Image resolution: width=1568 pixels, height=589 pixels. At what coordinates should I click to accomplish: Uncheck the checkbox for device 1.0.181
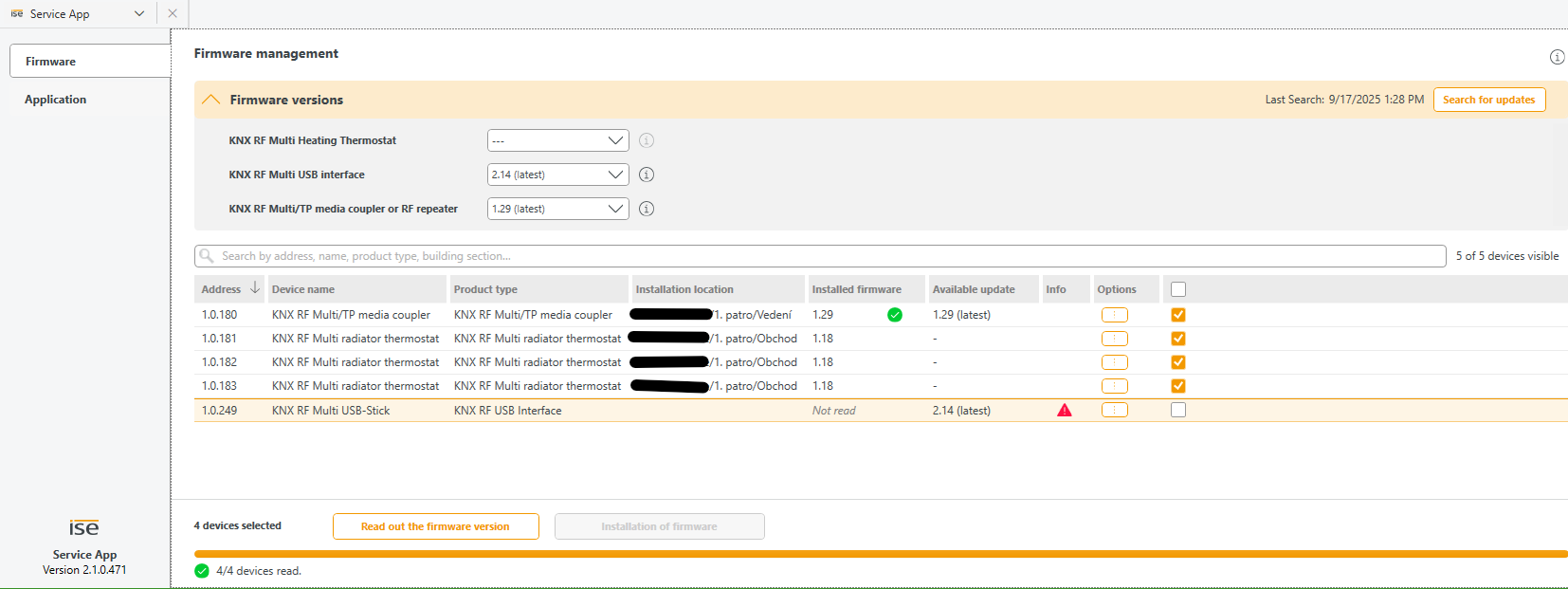[1178, 339]
